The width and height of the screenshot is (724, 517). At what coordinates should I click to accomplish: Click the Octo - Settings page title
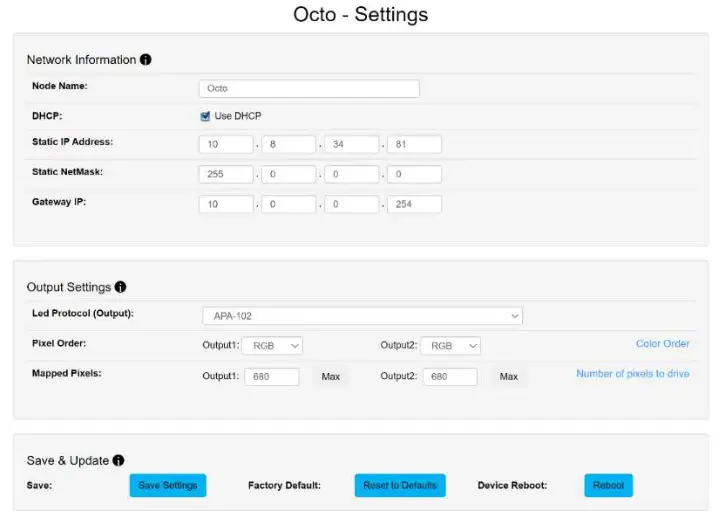361,14
